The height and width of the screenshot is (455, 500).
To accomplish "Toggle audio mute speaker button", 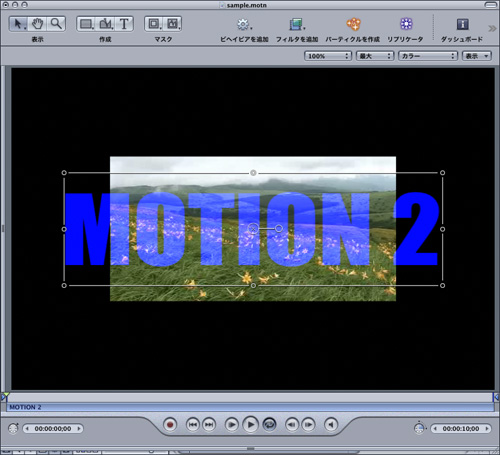I will tap(331, 425).
